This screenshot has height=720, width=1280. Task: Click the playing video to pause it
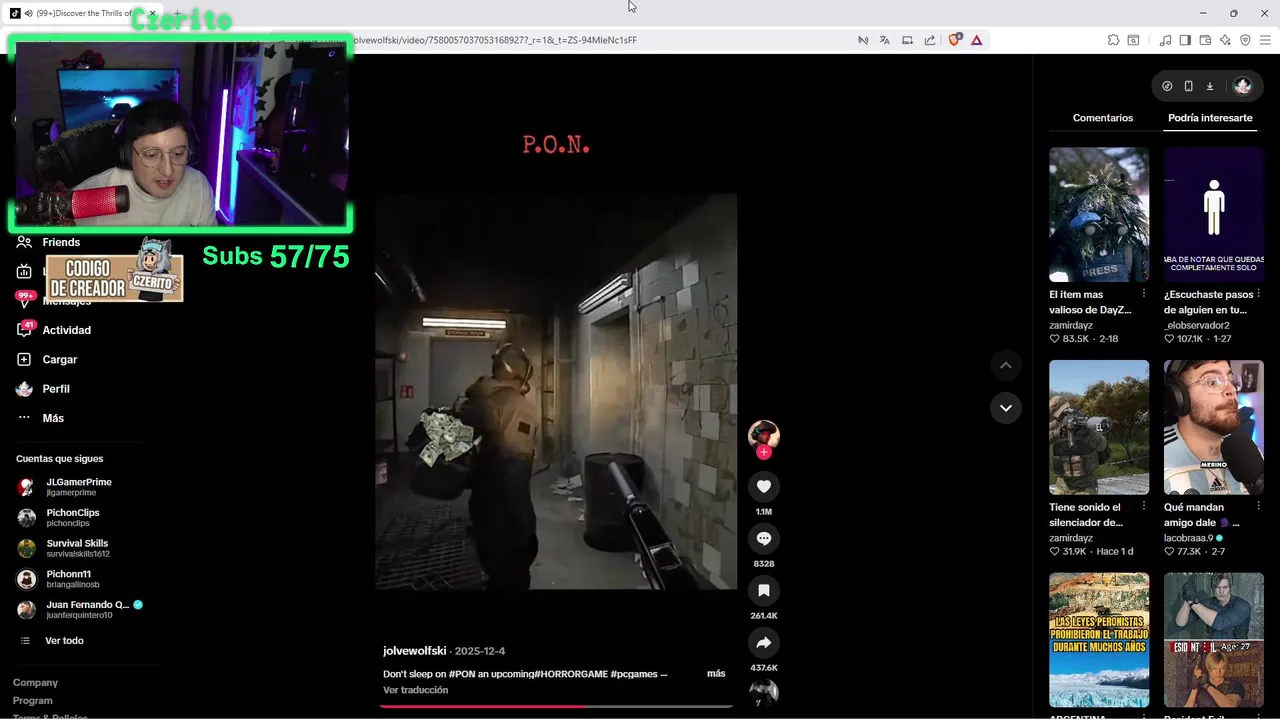[556, 392]
